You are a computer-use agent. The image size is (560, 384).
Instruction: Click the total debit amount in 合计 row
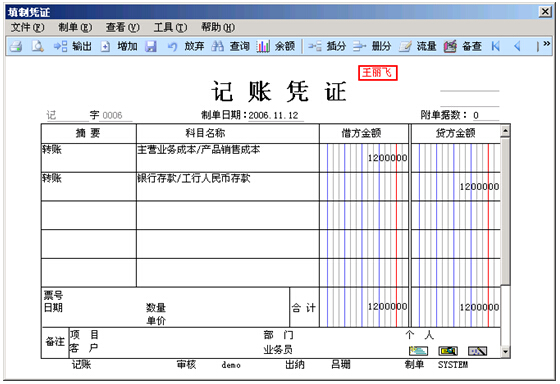pos(388,307)
